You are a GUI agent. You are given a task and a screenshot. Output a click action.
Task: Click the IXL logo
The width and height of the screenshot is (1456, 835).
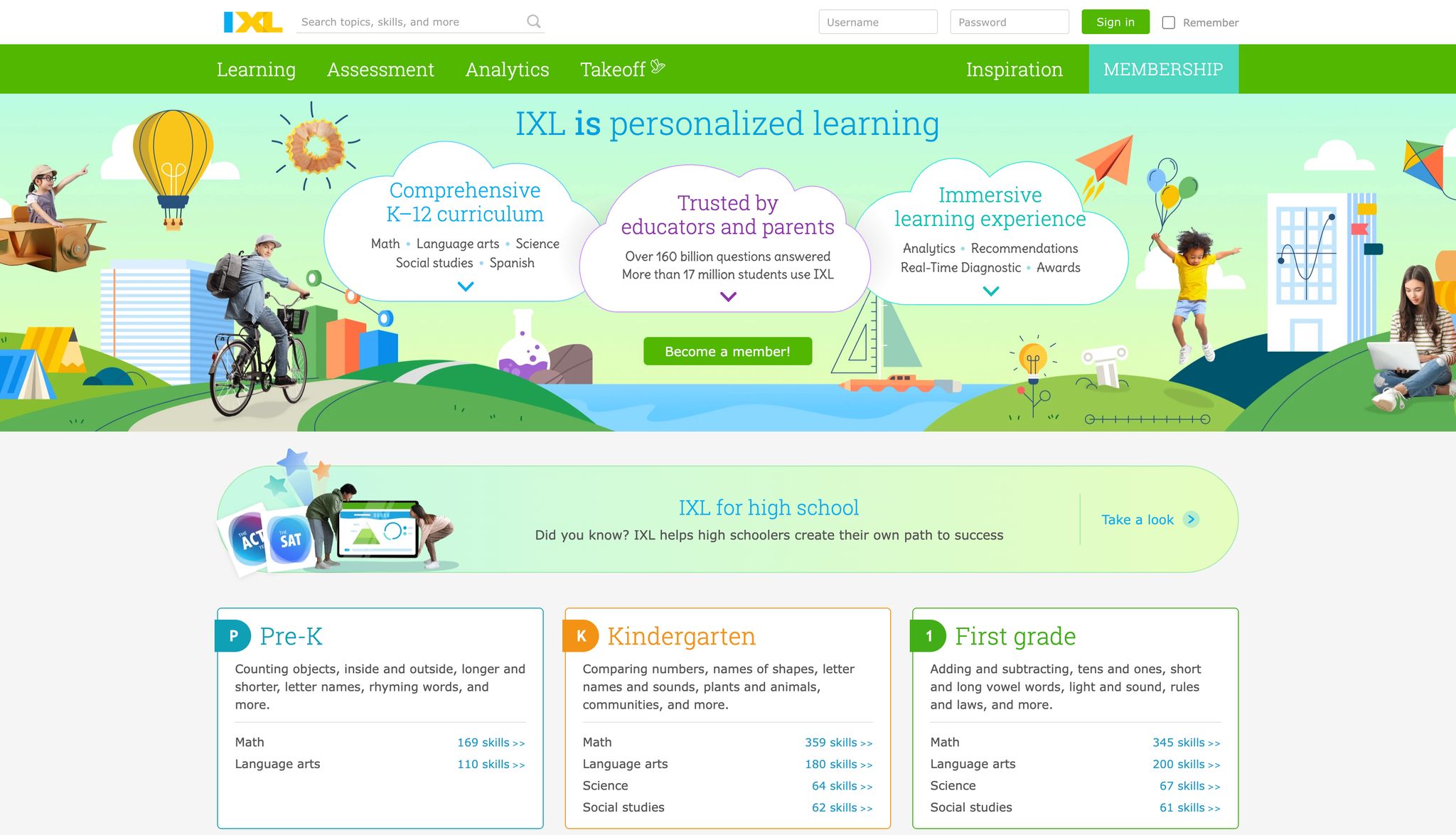(x=253, y=22)
